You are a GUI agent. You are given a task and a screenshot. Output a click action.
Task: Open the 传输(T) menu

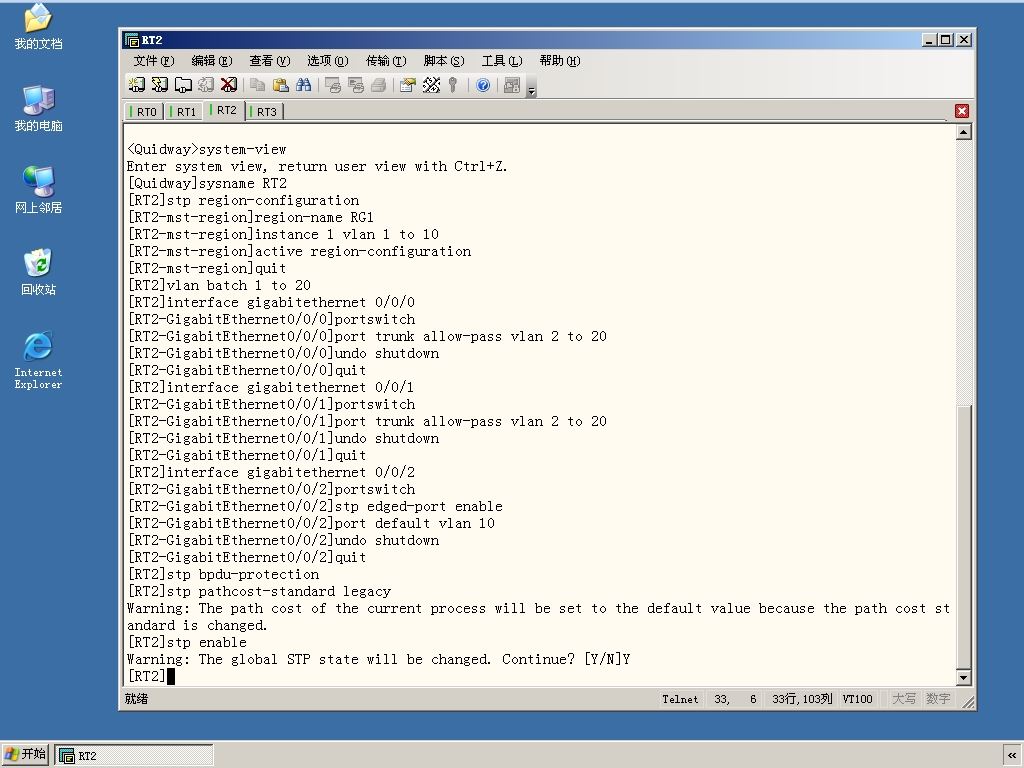386,61
